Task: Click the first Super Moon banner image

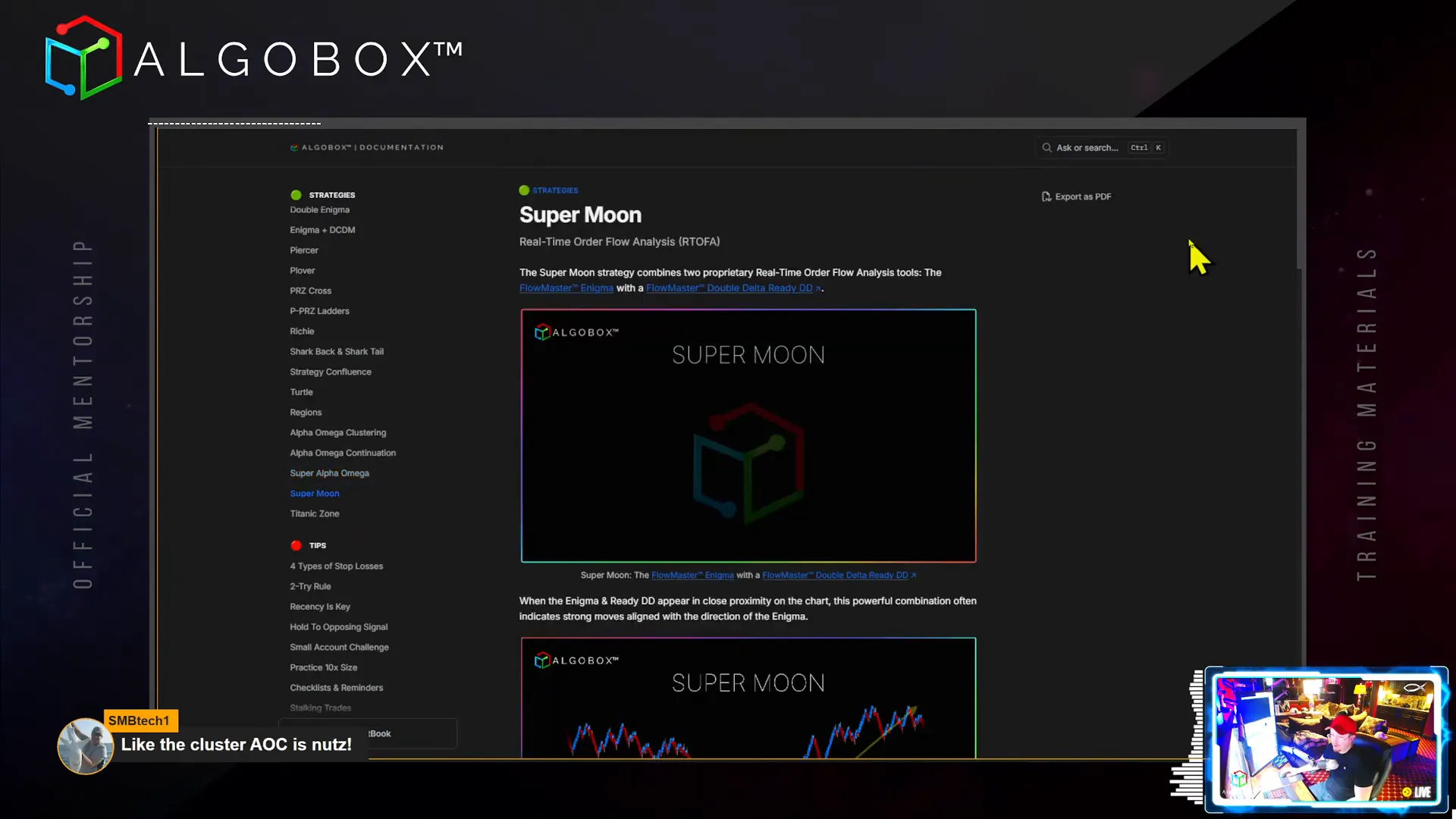Action: [x=748, y=436]
